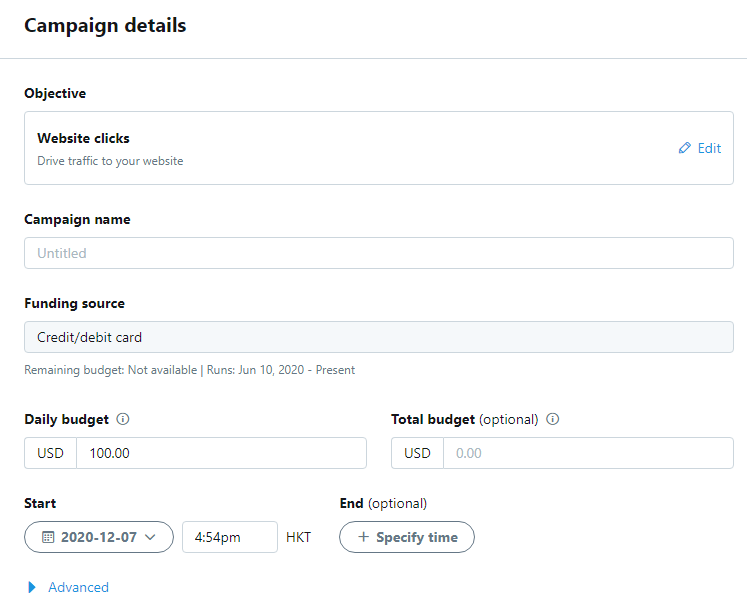Click the HKT timezone label

point(298,537)
